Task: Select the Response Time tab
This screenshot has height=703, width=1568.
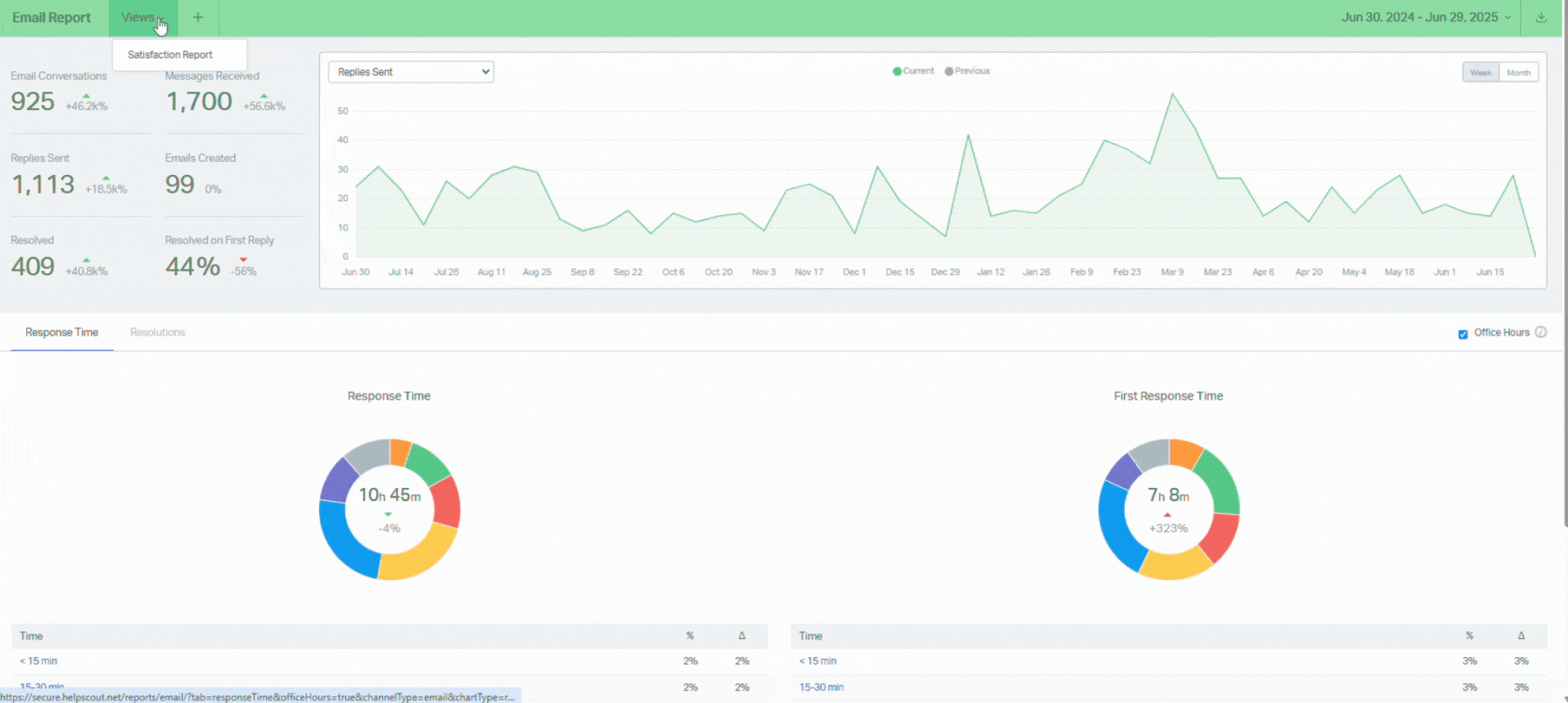Action: coord(62,333)
